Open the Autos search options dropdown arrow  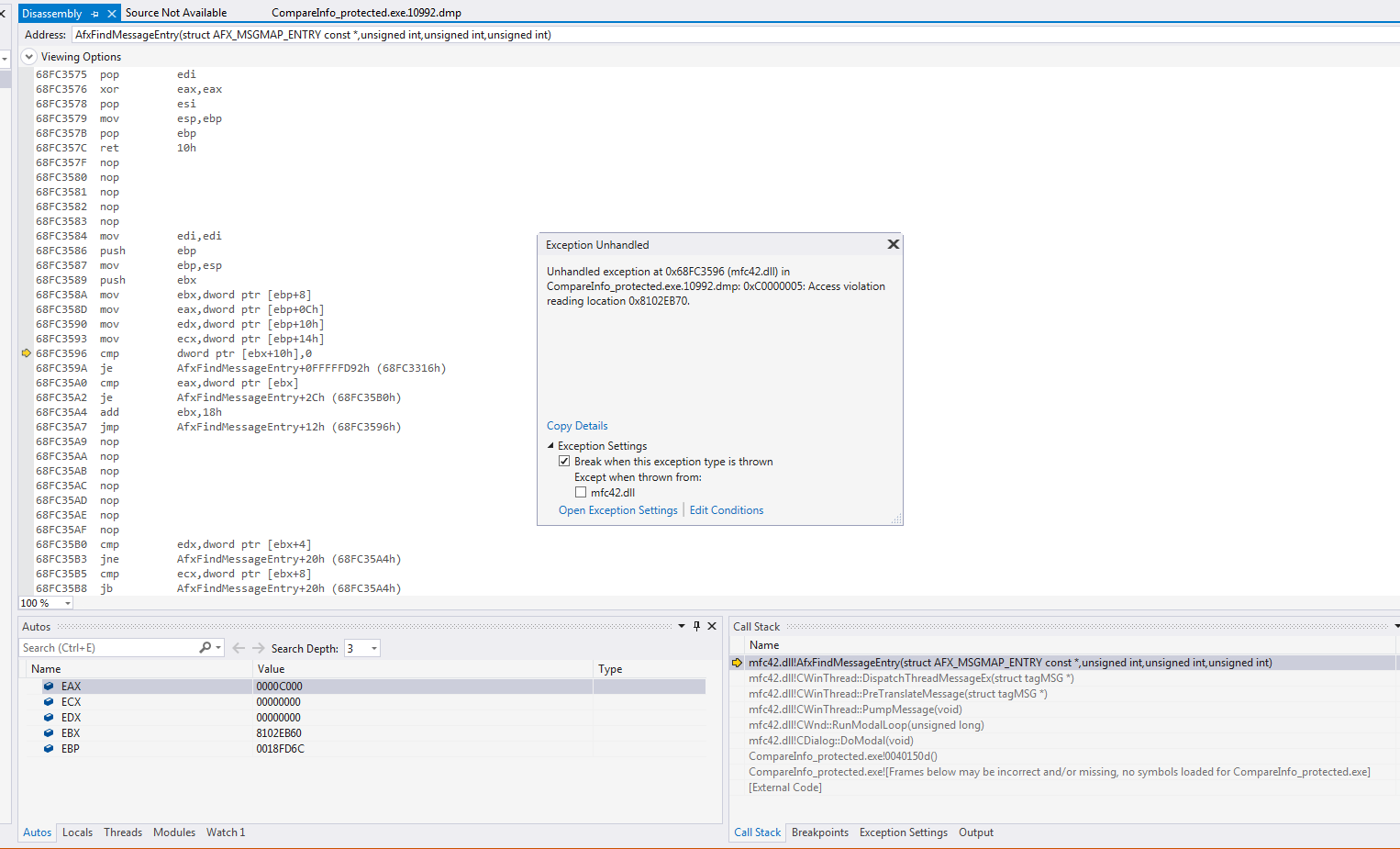(218, 648)
